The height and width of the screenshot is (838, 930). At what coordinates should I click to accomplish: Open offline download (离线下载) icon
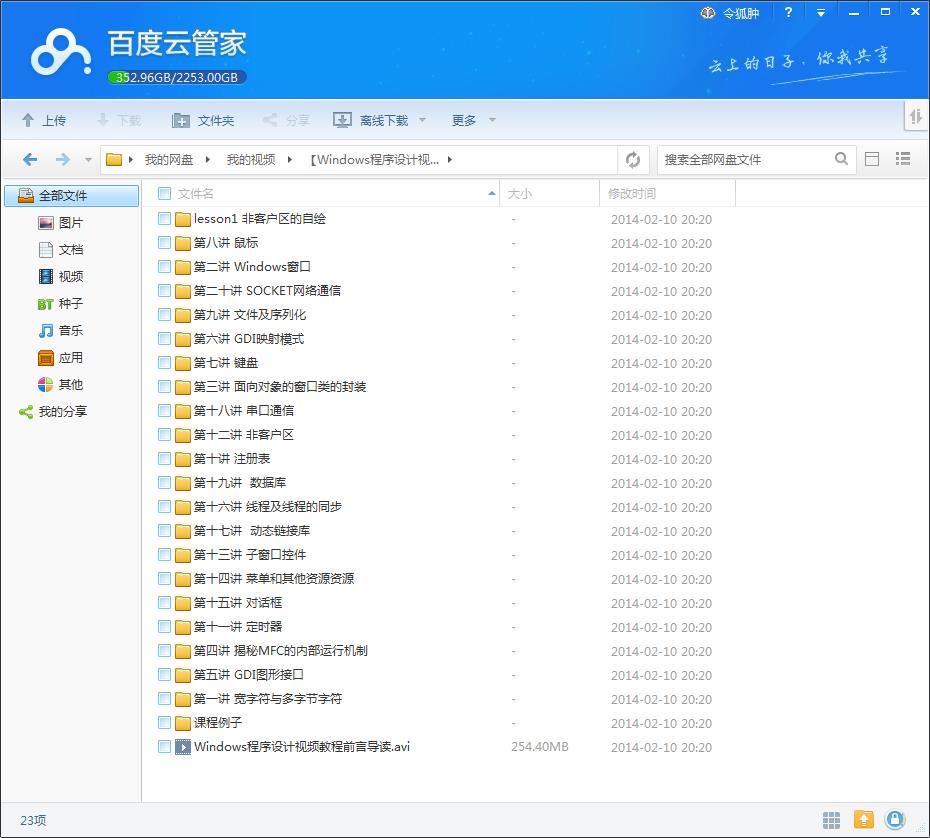tap(342, 120)
